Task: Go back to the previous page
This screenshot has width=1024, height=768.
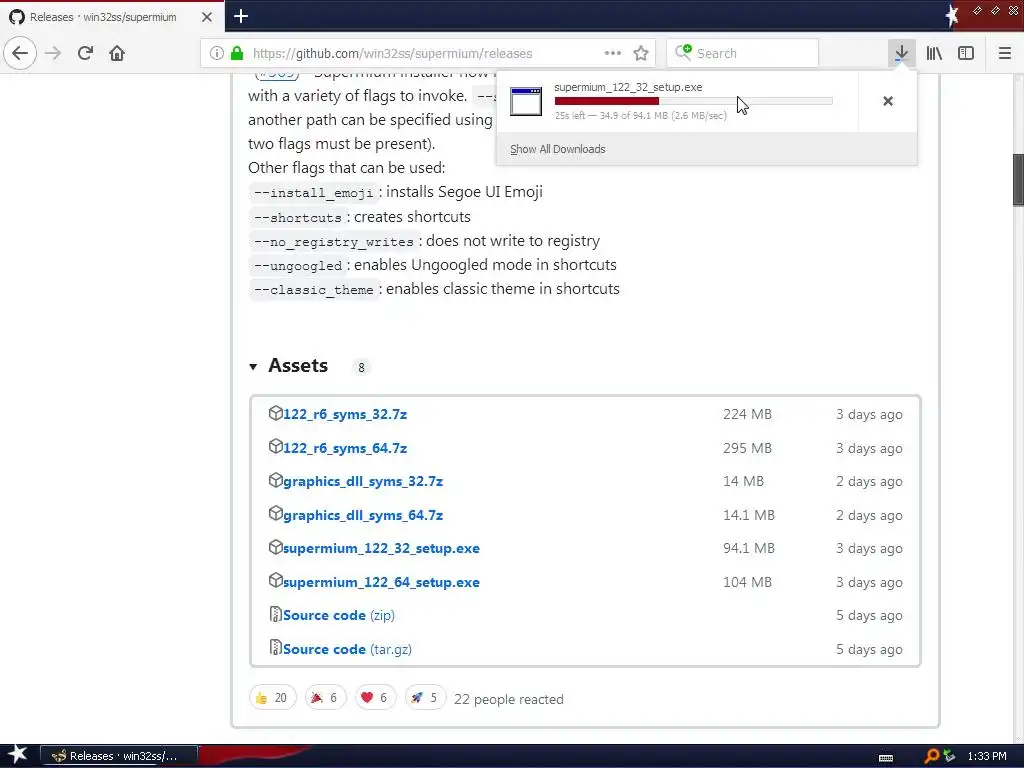Action: [20, 53]
